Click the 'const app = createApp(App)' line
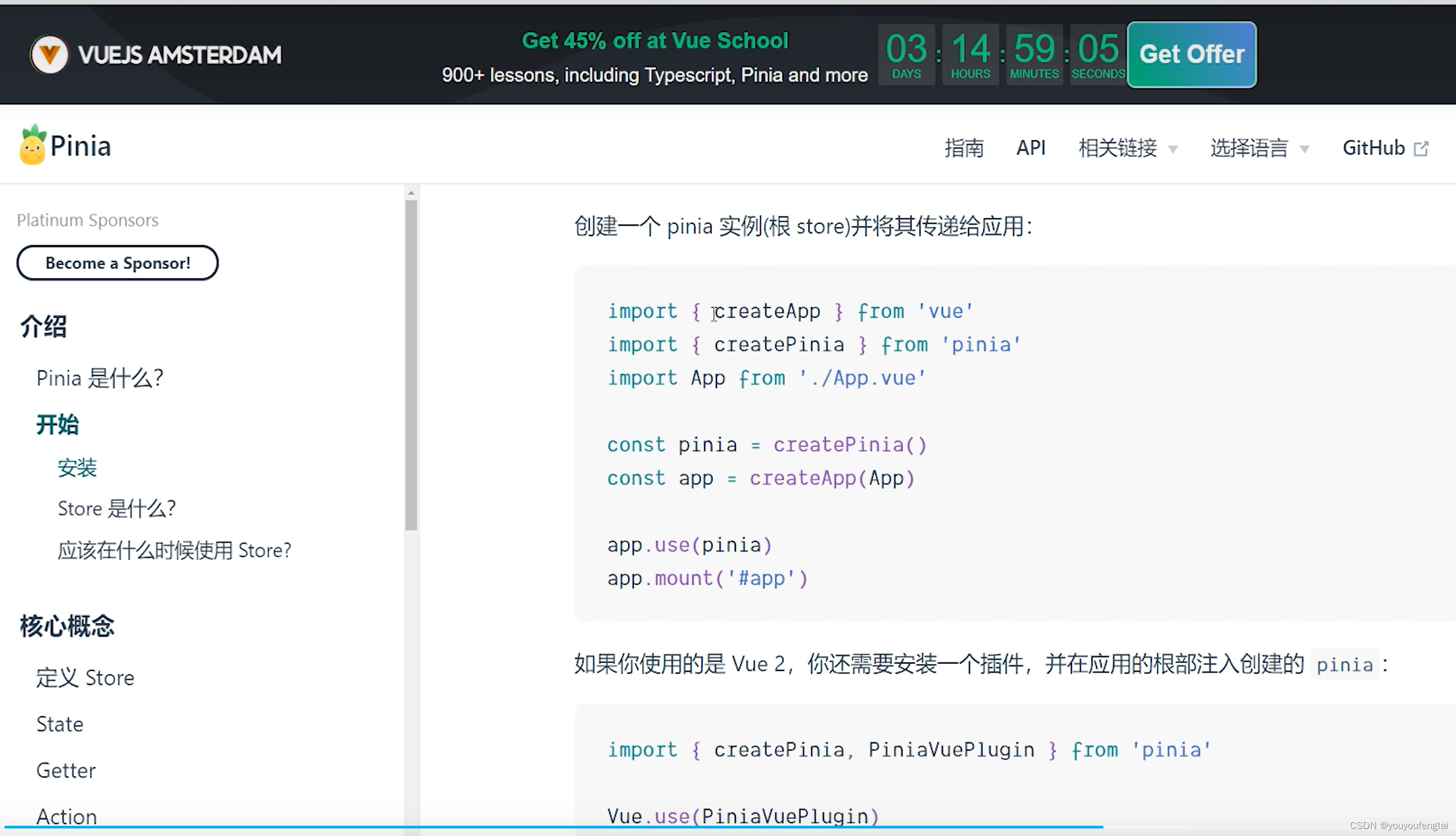The image size is (1456, 836). 761,478
